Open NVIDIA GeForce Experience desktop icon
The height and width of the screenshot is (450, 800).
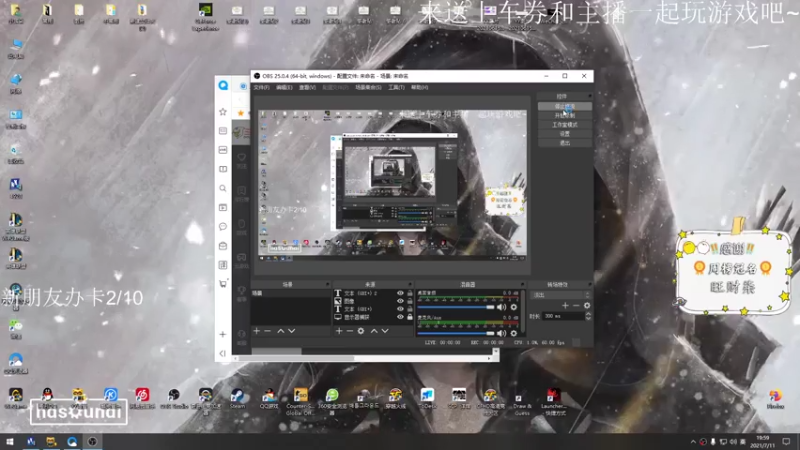click(x=206, y=16)
